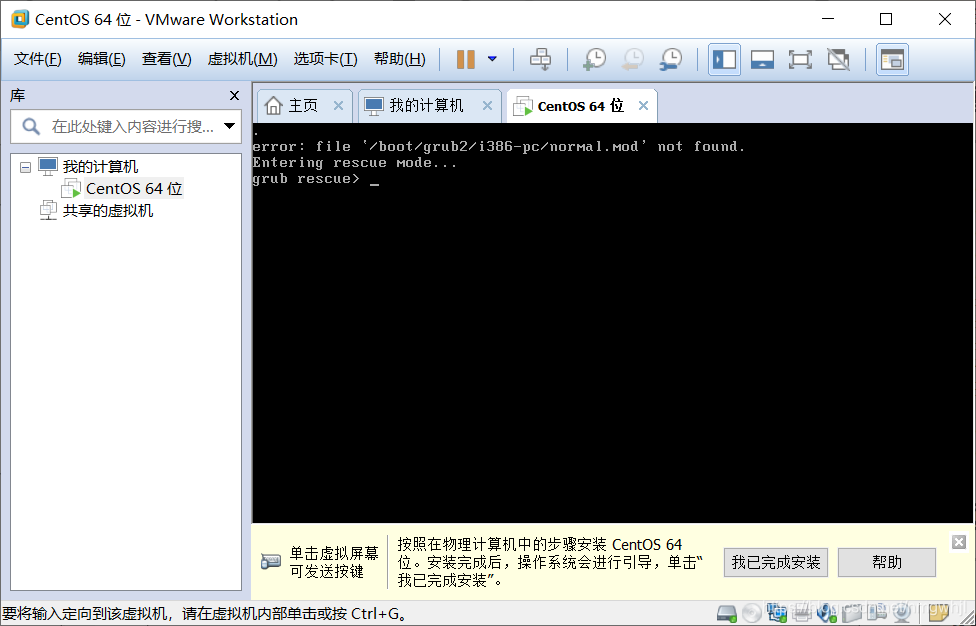Dismiss the yellow installation hint bar
This screenshot has width=976, height=626.
pyautogui.click(x=959, y=542)
